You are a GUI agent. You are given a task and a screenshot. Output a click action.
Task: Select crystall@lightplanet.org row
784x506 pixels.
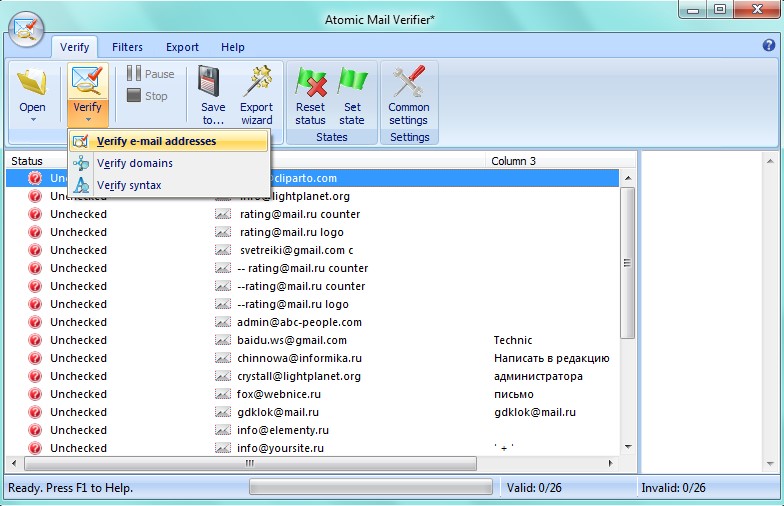click(312, 376)
